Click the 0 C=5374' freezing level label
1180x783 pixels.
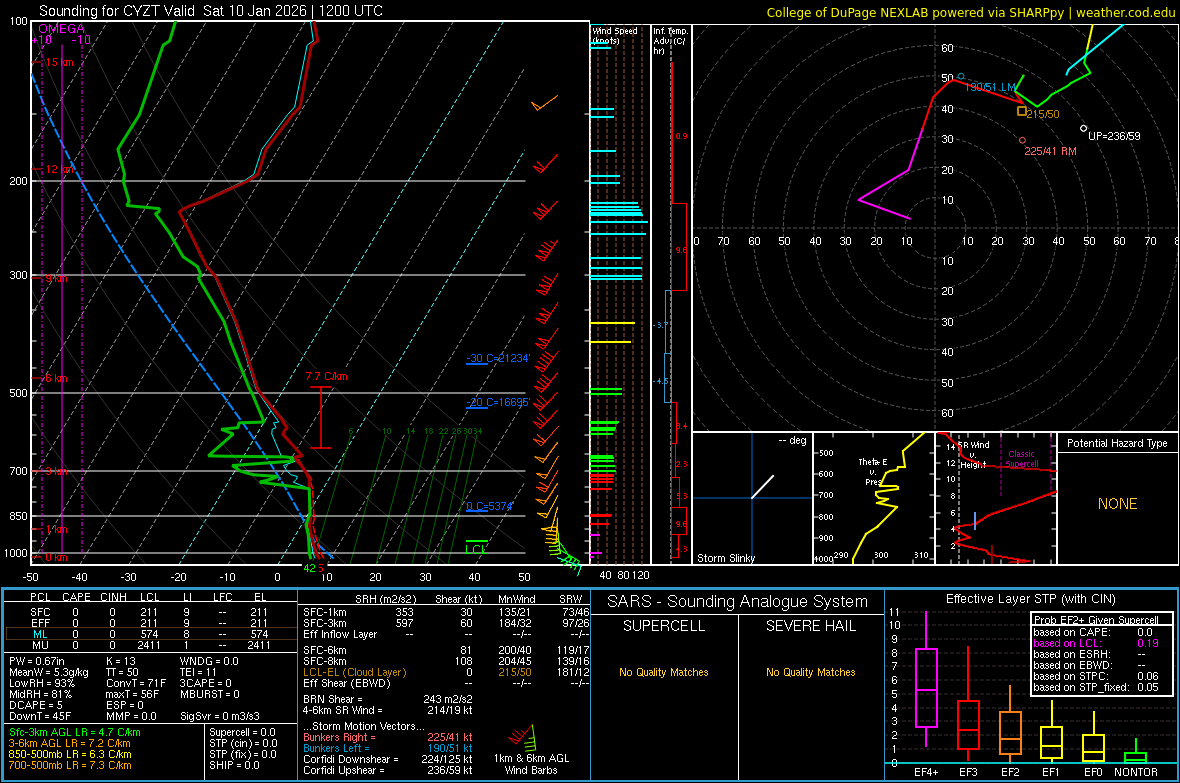pyautogui.click(x=490, y=506)
